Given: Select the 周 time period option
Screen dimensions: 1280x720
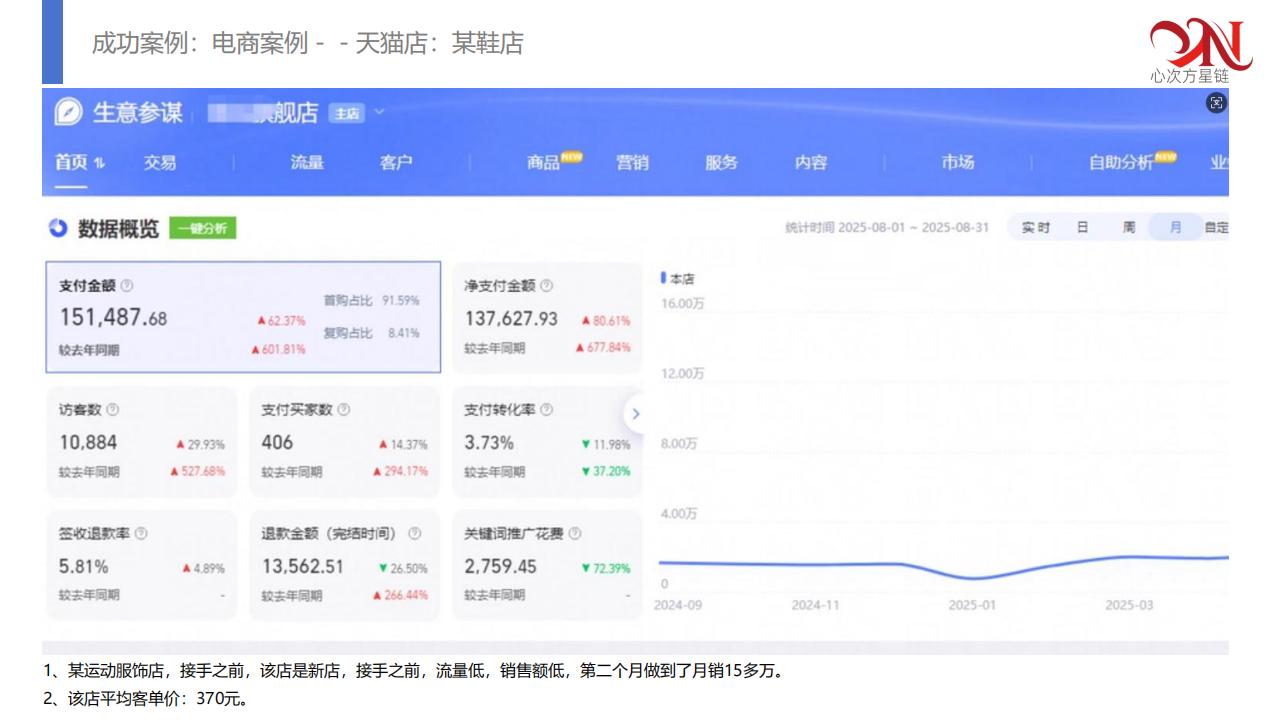Looking at the screenshot, I should (1128, 228).
